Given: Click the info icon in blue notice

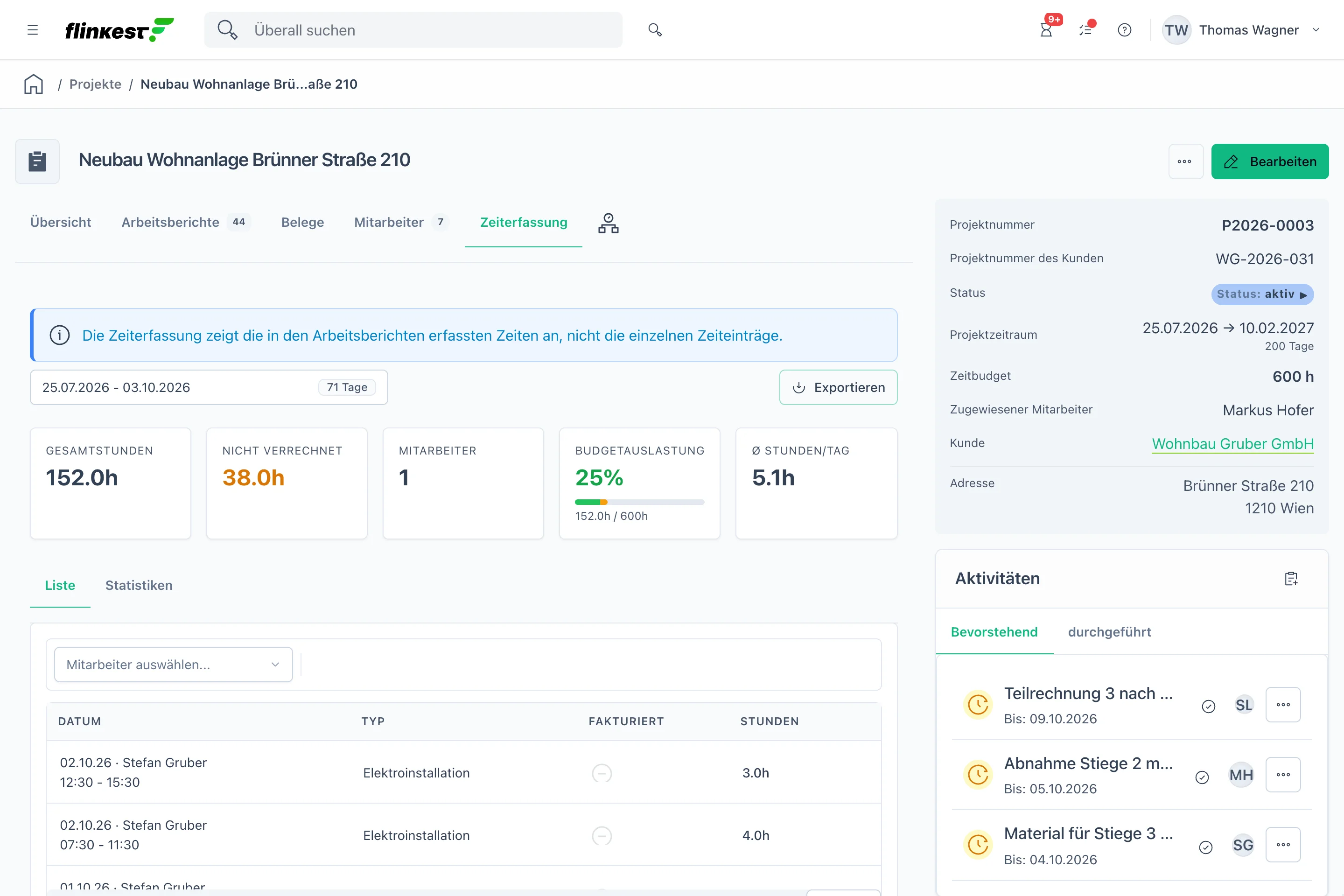Looking at the screenshot, I should click(x=59, y=335).
